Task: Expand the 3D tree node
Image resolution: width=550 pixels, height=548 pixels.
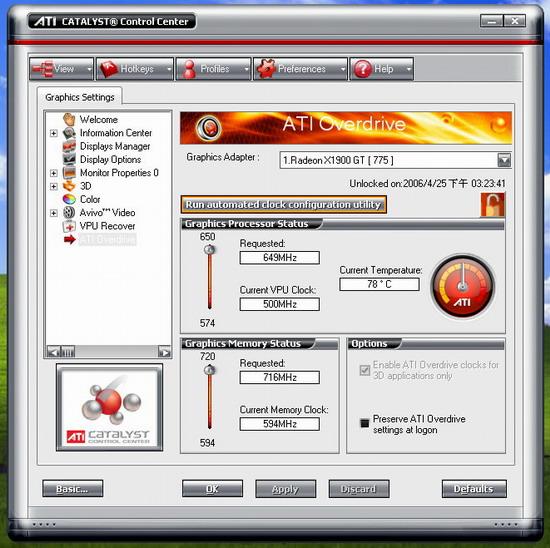Action: click(x=54, y=186)
